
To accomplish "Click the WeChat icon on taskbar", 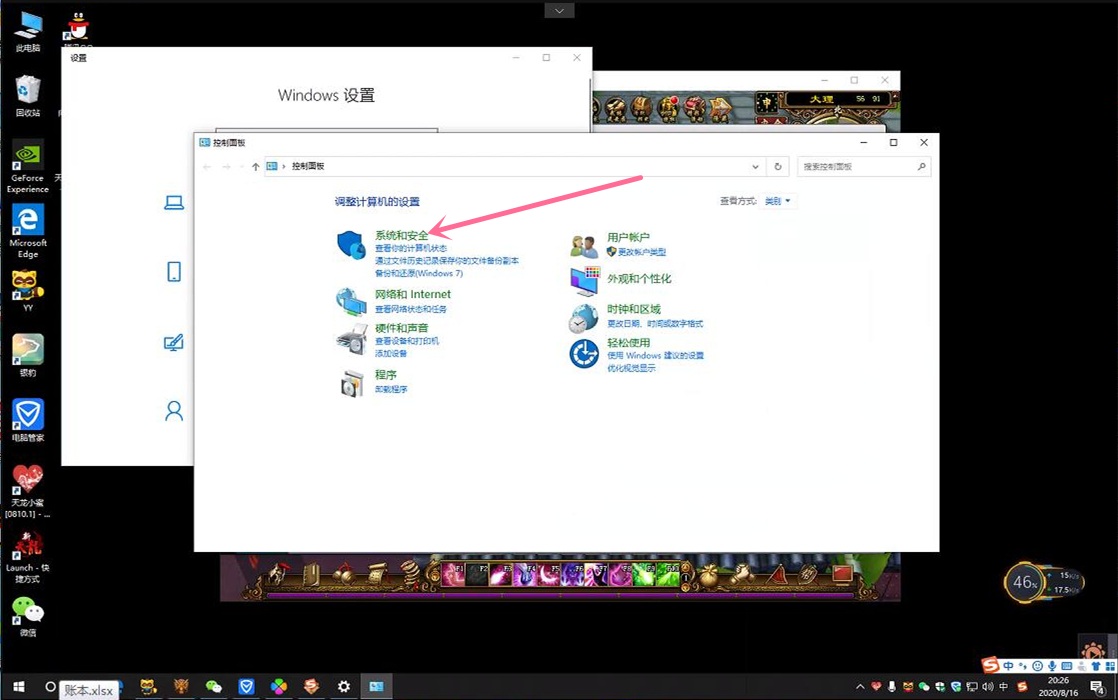I will (213, 686).
